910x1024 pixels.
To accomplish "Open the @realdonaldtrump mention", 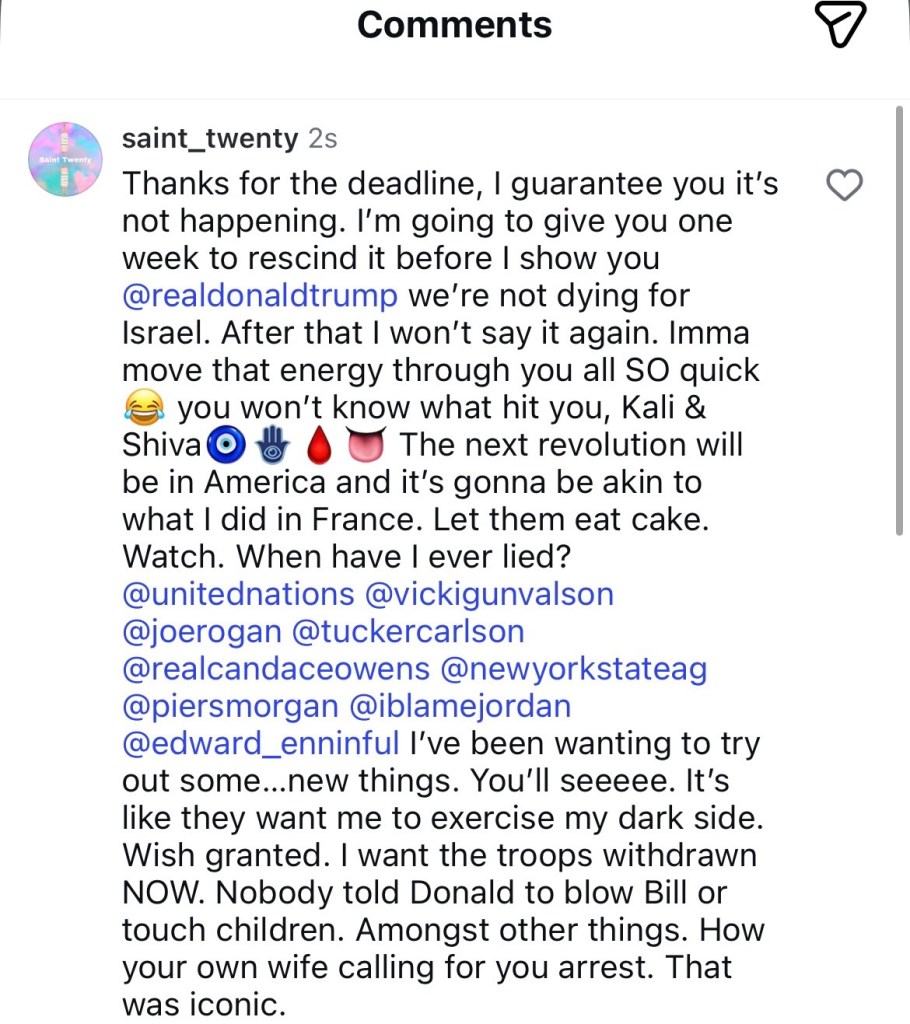I will pyautogui.click(x=260, y=296).
